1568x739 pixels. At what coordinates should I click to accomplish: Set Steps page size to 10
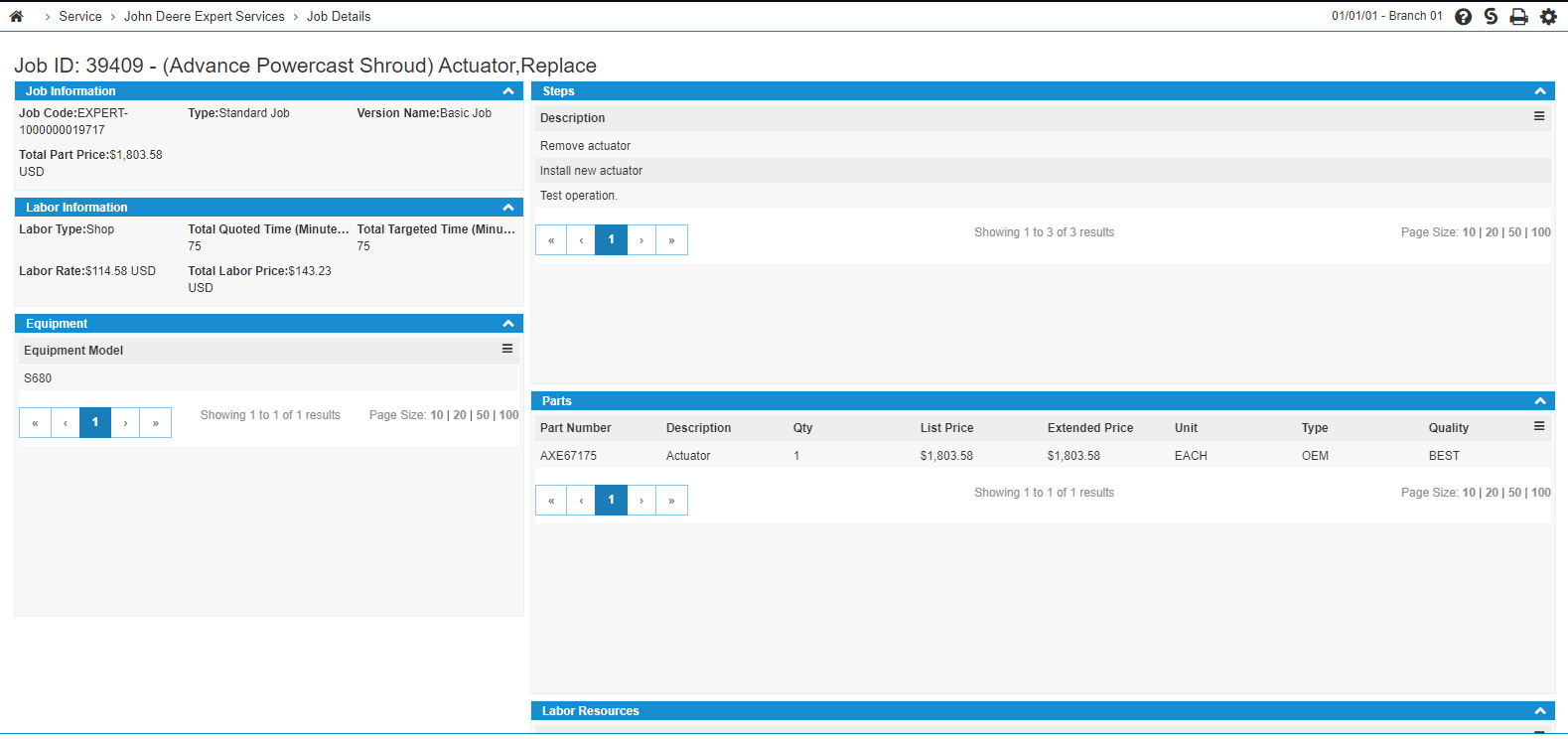(x=1469, y=232)
